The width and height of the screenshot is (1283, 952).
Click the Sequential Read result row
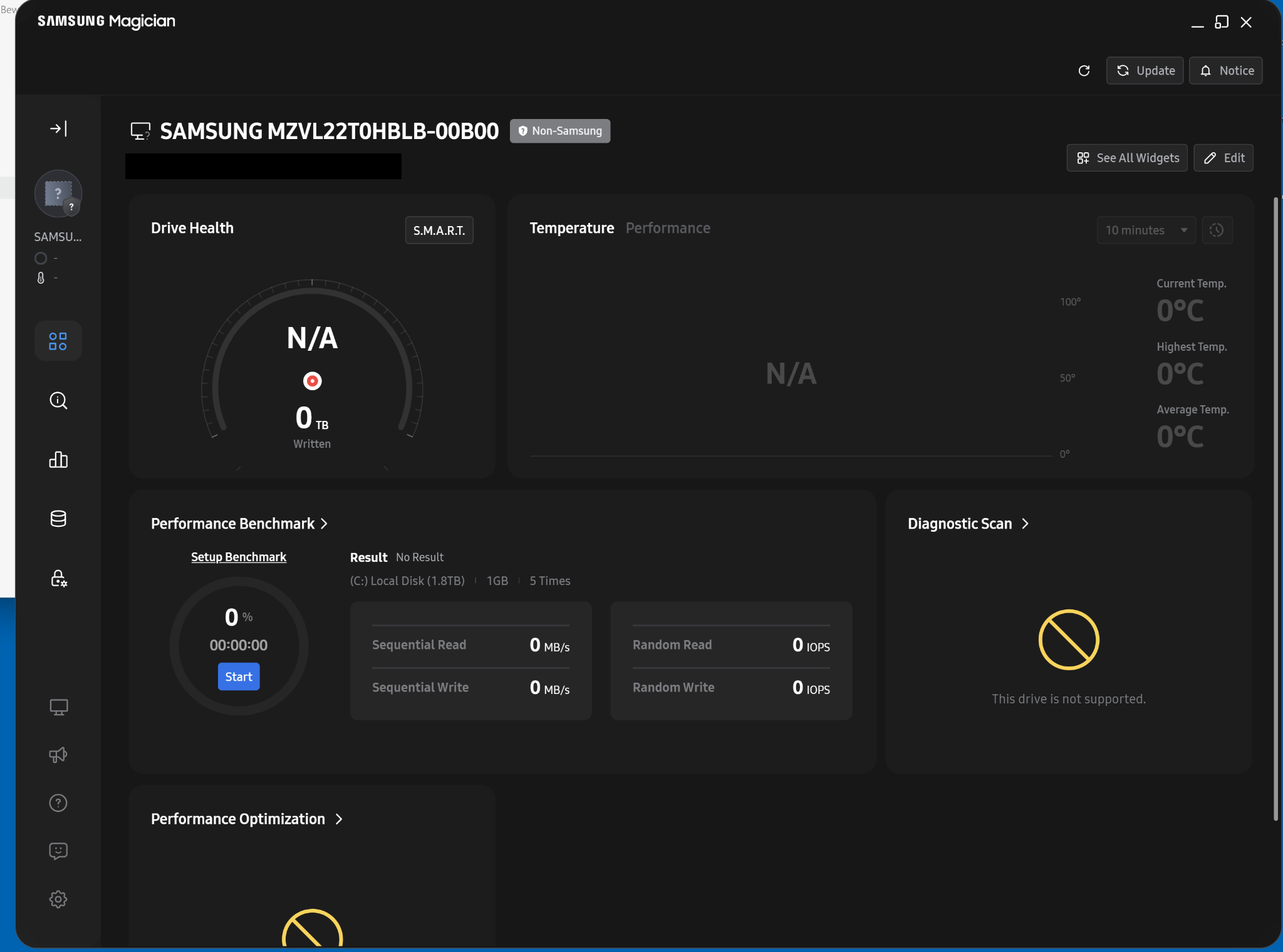click(x=471, y=645)
